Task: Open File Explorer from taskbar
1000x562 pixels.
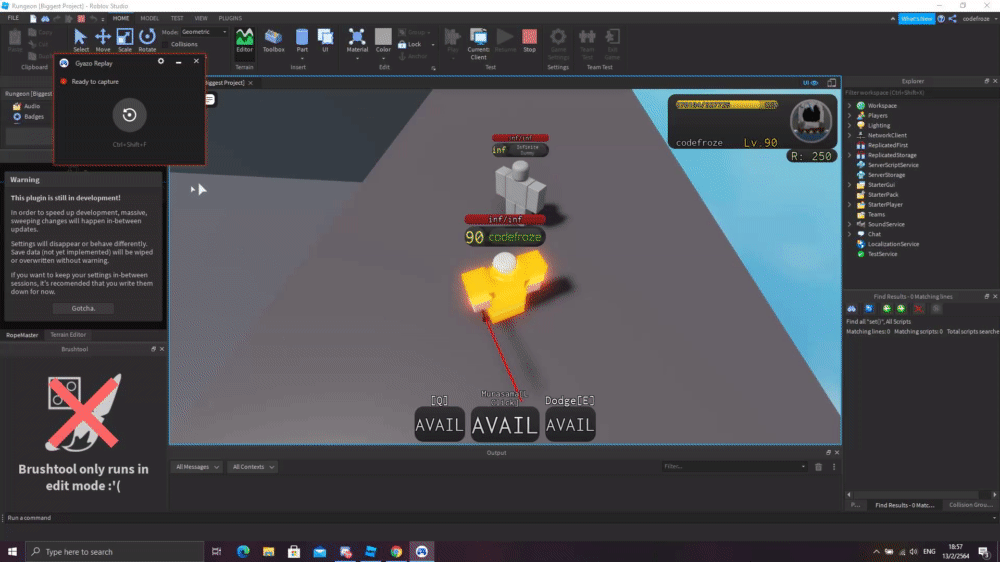Action: [x=268, y=552]
